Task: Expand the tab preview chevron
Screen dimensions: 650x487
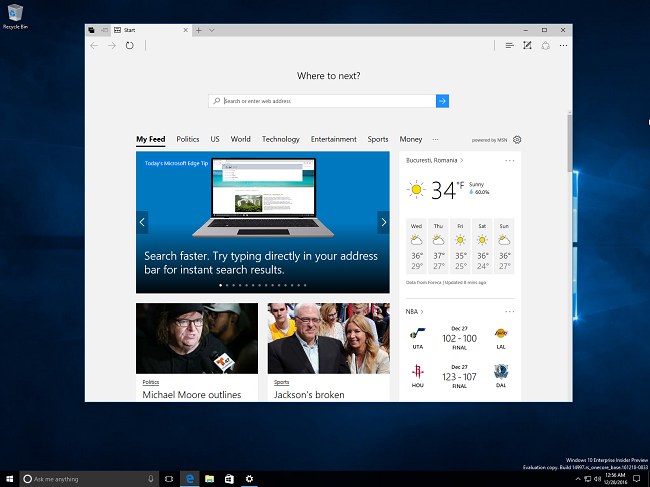Action: click(211, 30)
